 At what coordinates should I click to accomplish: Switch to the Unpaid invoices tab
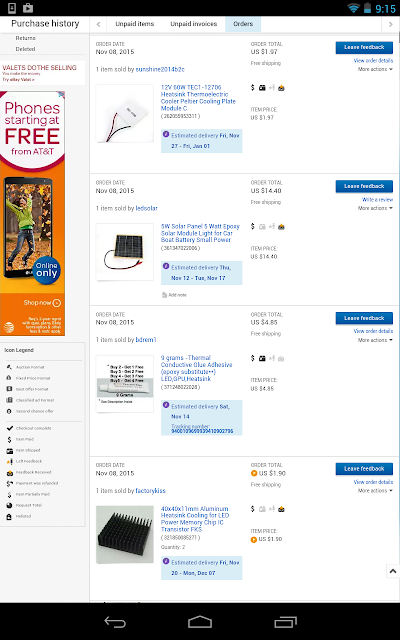pyautogui.click(x=193, y=24)
